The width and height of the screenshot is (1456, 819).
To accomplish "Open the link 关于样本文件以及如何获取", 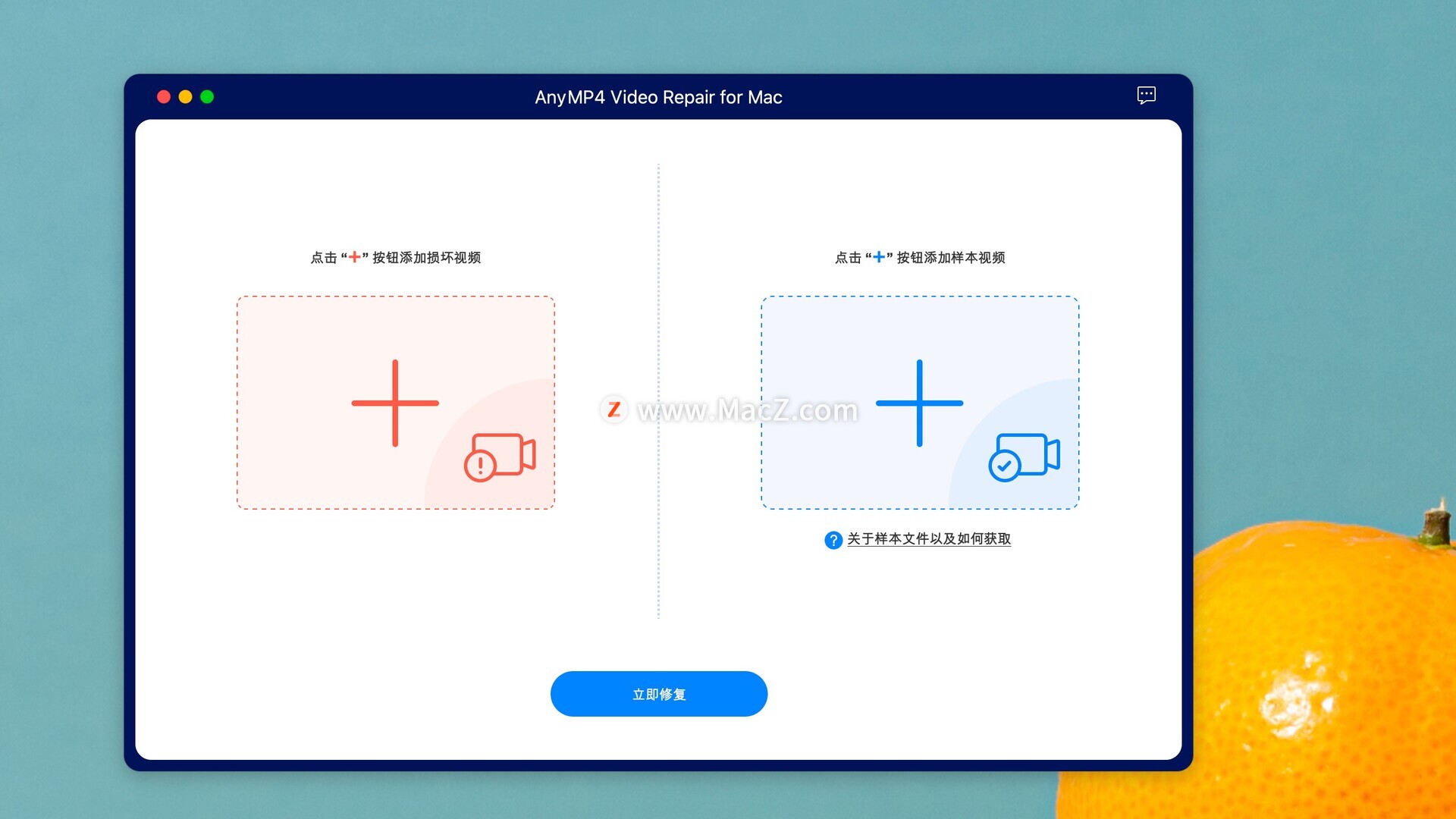I will pyautogui.click(x=929, y=538).
